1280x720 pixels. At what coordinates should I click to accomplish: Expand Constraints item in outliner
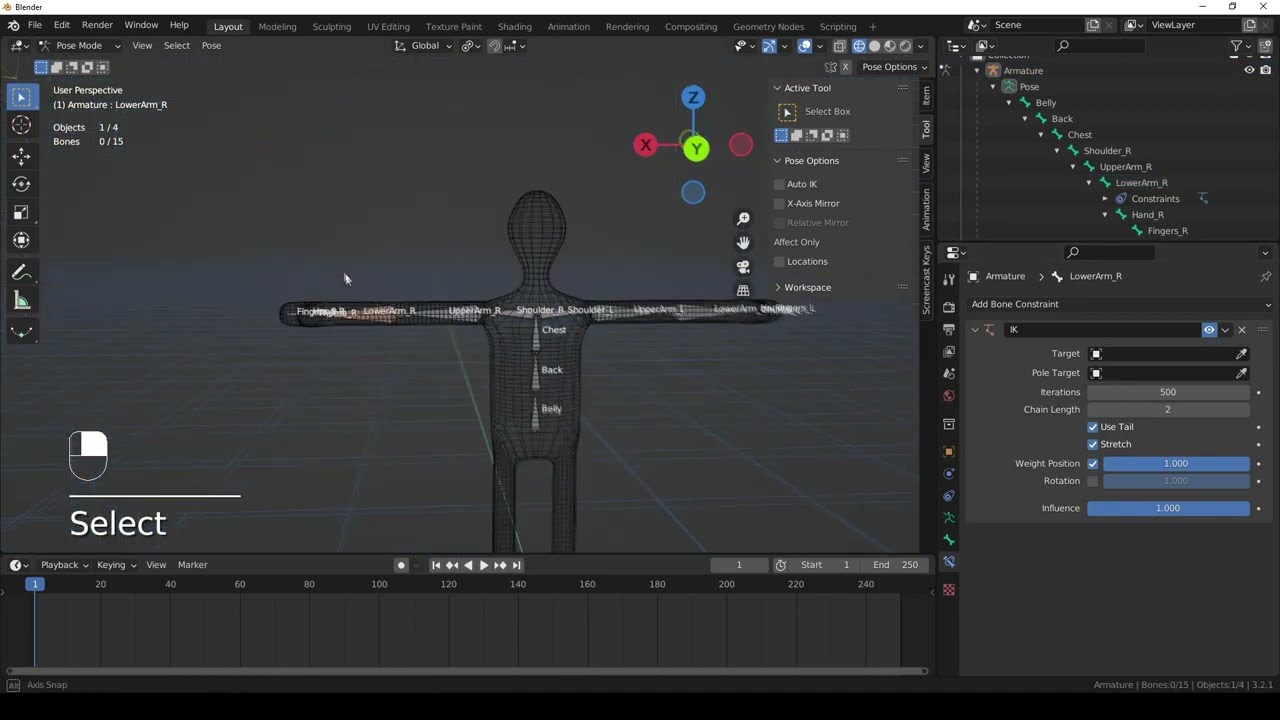coord(1105,199)
